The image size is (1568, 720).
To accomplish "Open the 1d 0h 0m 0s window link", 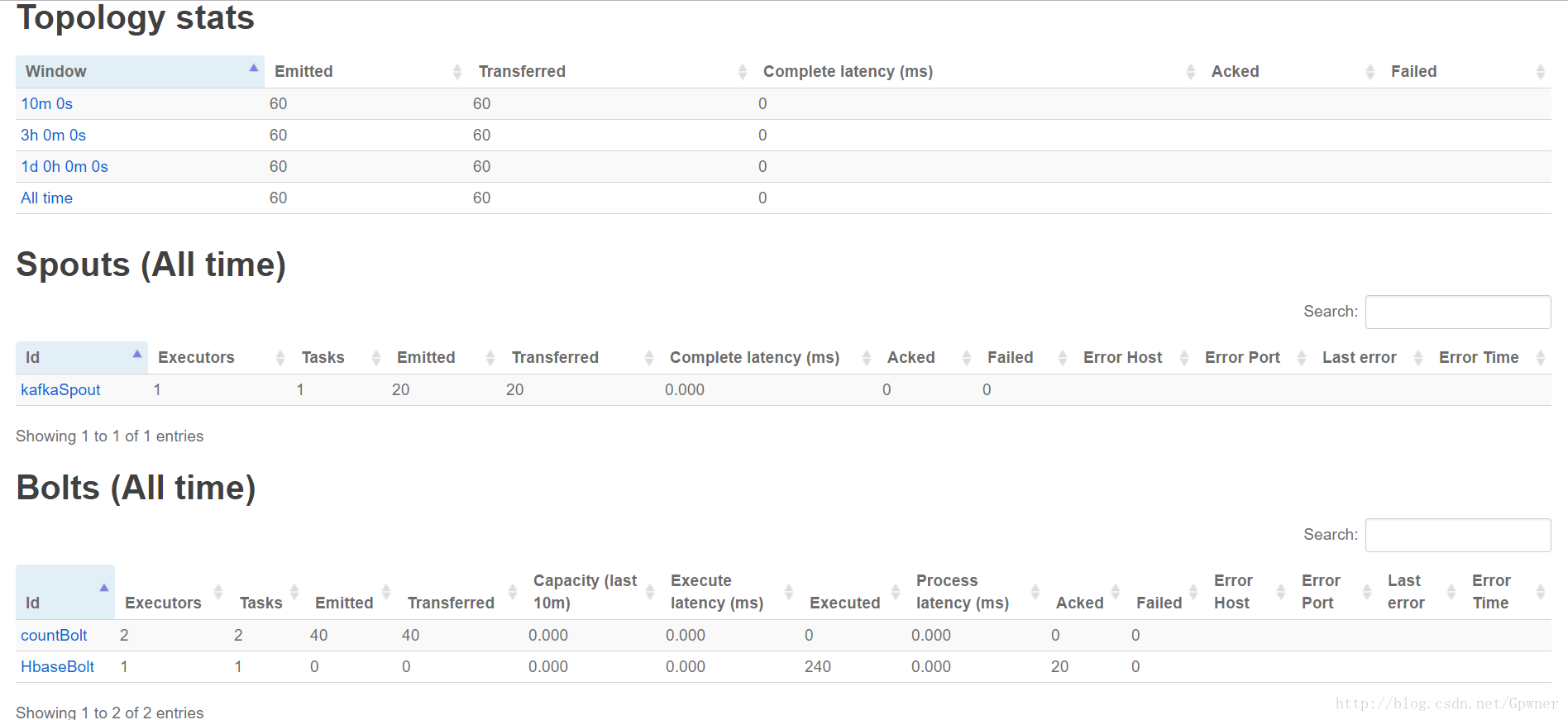I will 65,167.
